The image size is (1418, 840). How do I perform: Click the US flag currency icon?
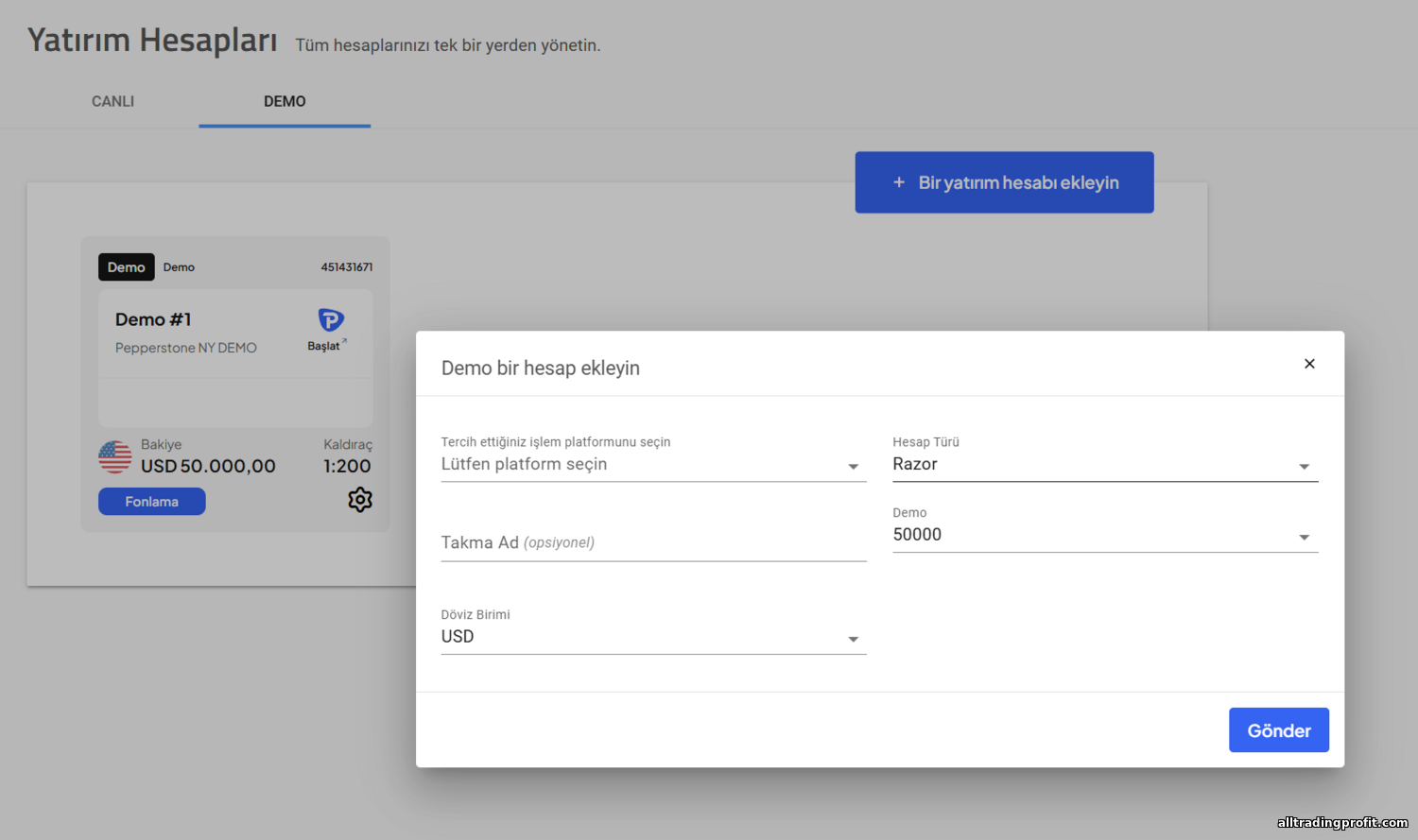[115, 457]
